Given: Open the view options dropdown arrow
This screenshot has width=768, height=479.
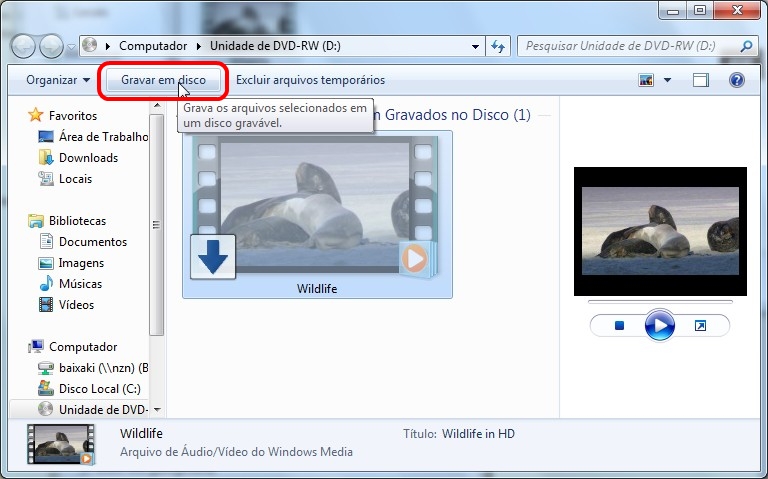Looking at the screenshot, I should point(668,80).
